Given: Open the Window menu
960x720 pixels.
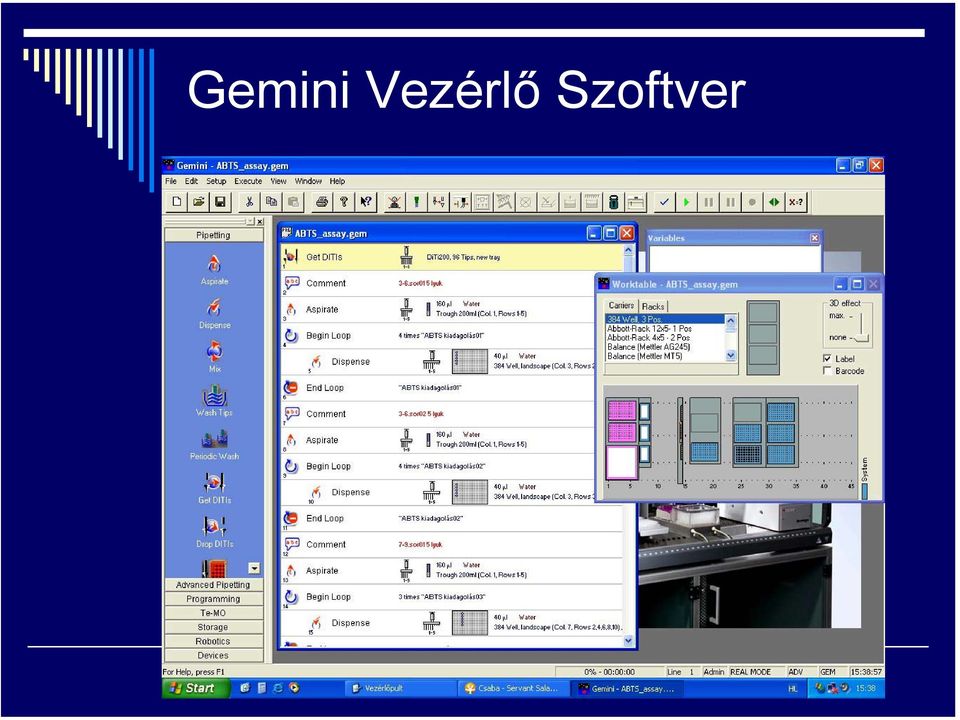Looking at the screenshot, I should point(308,181).
